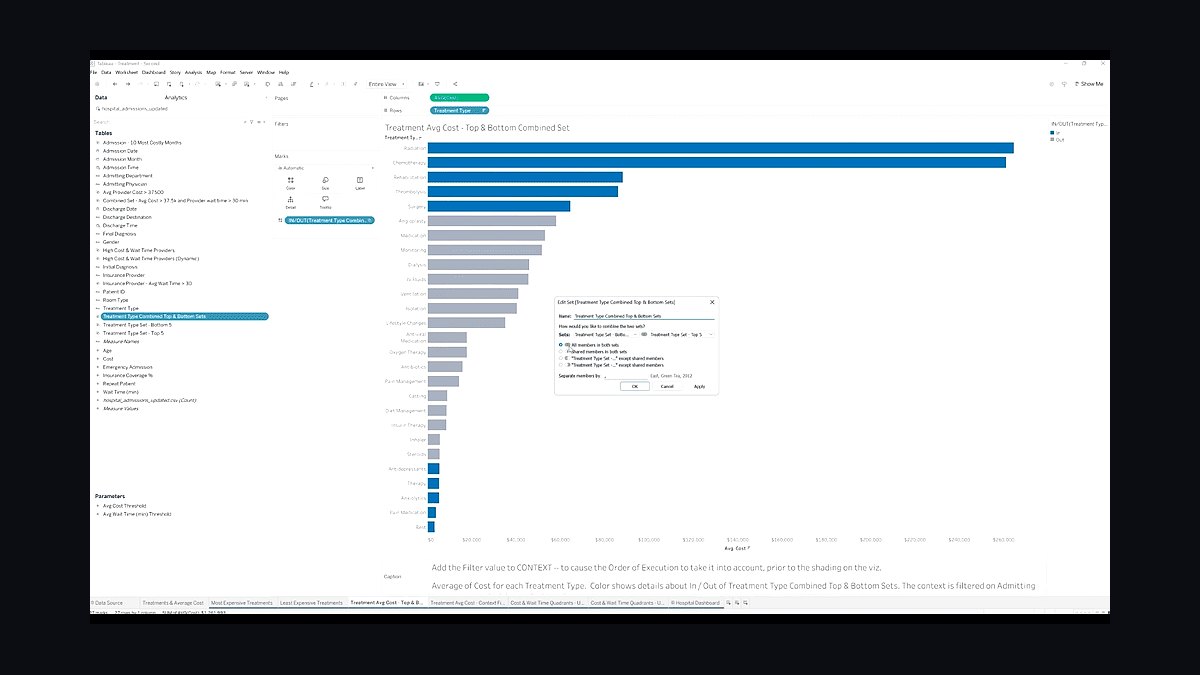1200x675 pixels.
Task: Open the Dashboard menu
Action: (154, 72)
